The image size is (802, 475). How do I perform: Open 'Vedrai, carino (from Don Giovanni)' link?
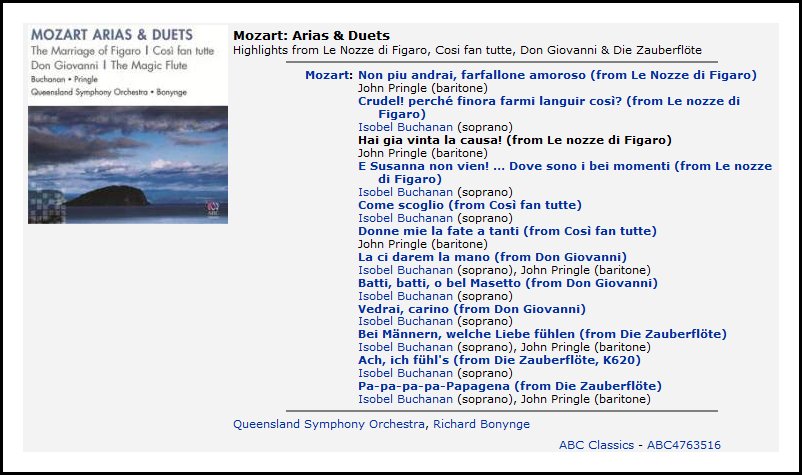[472, 309]
